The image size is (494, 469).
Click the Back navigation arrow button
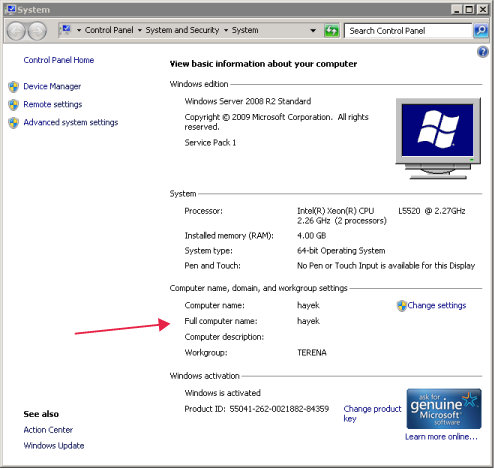pyautogui.click(x=16, y=31)
